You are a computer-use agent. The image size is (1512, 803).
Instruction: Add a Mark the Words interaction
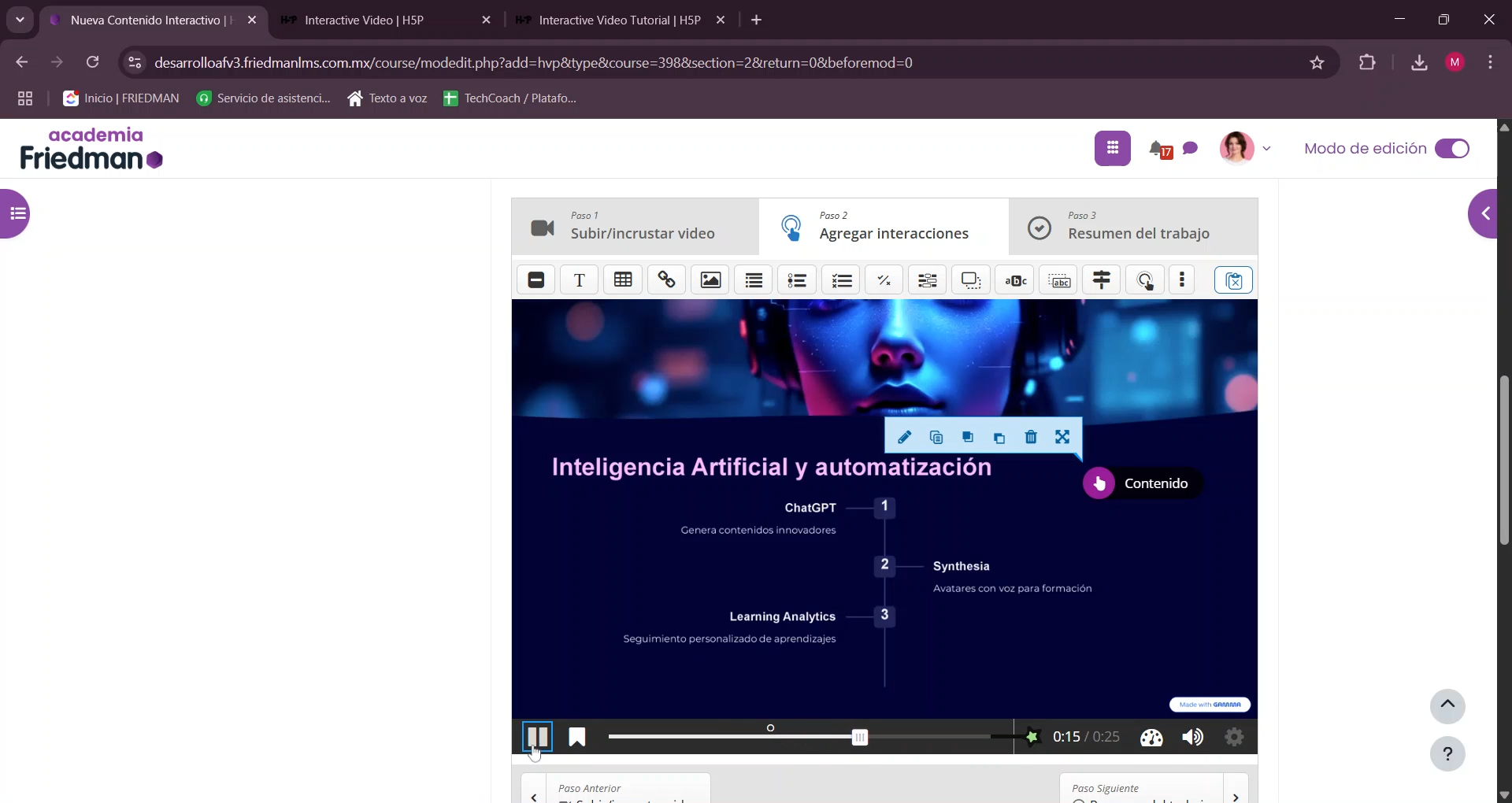(x=1015, y=280)
